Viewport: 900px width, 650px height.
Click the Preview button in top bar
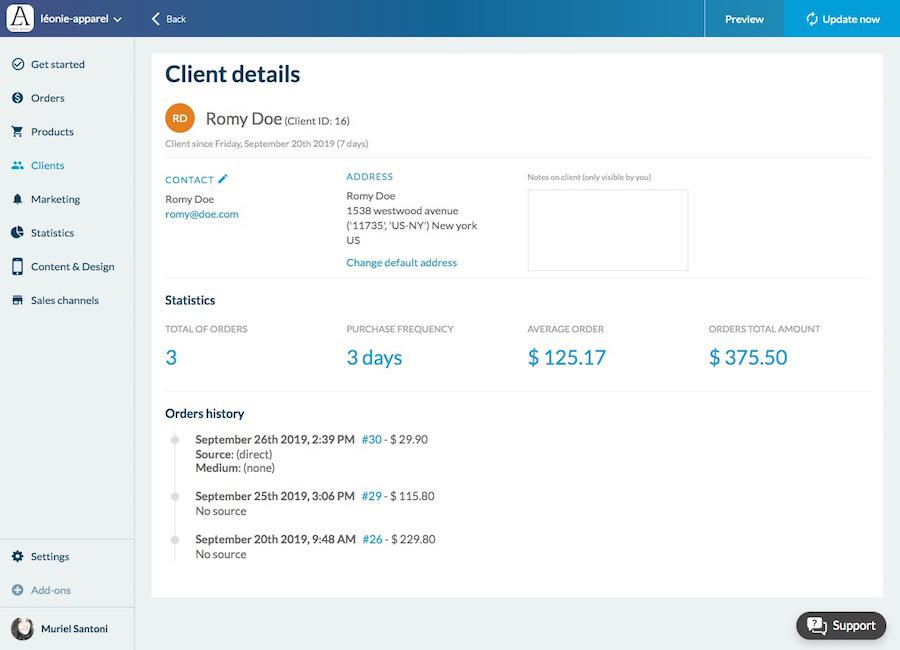744,19
